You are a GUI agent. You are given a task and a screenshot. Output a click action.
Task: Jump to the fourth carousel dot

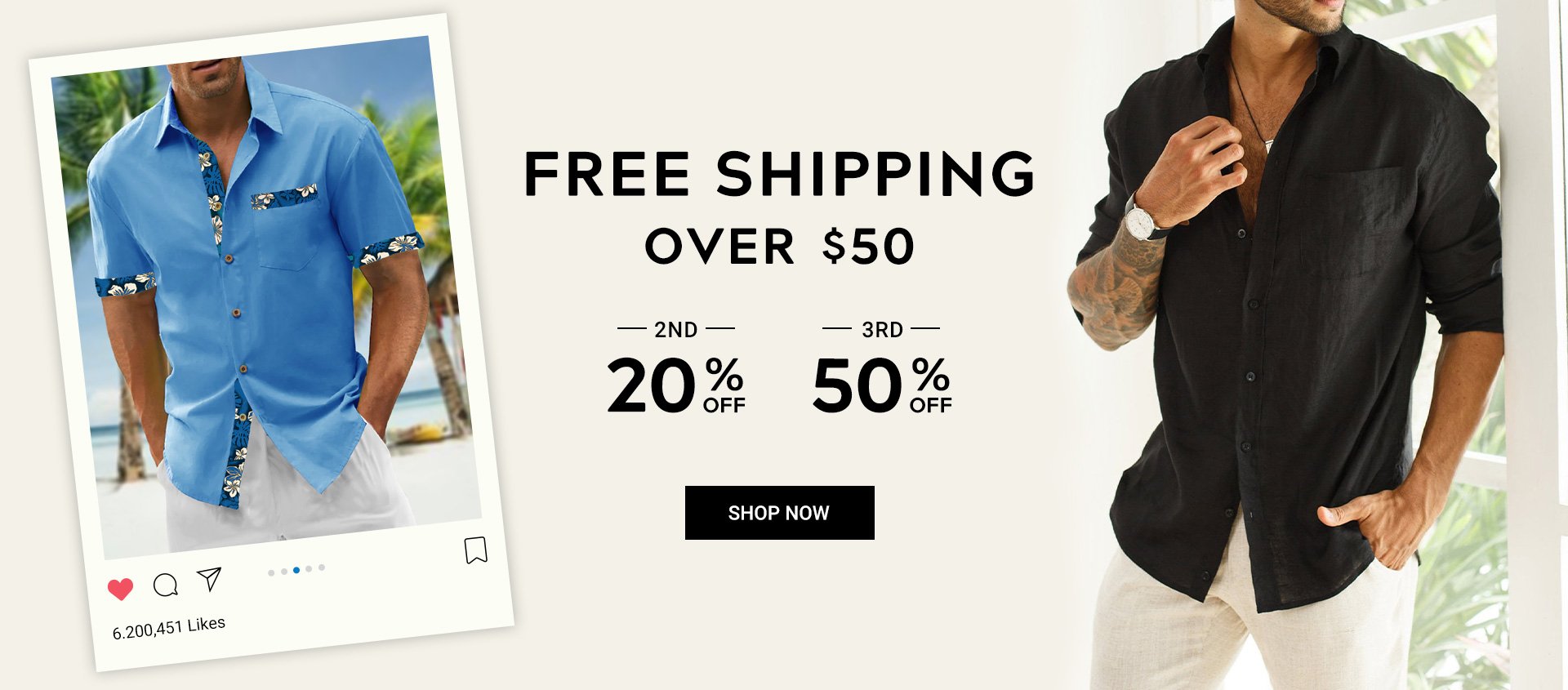(x=309, y=569)
